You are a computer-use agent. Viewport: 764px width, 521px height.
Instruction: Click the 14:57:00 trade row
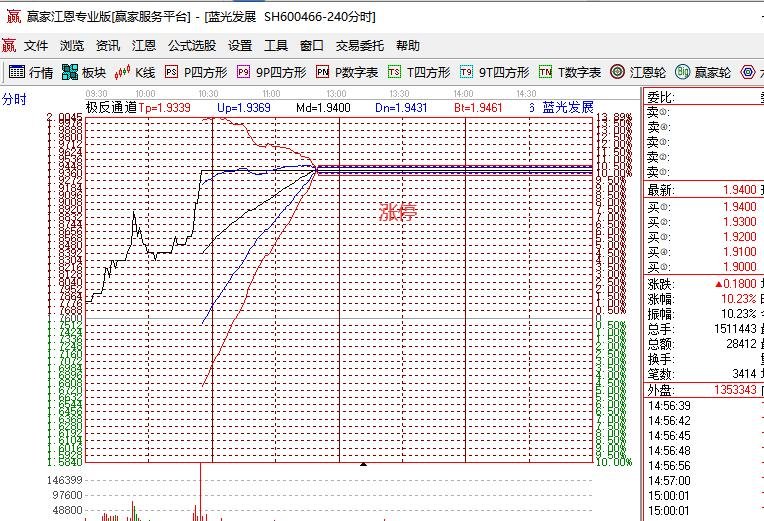pos(669,481)
